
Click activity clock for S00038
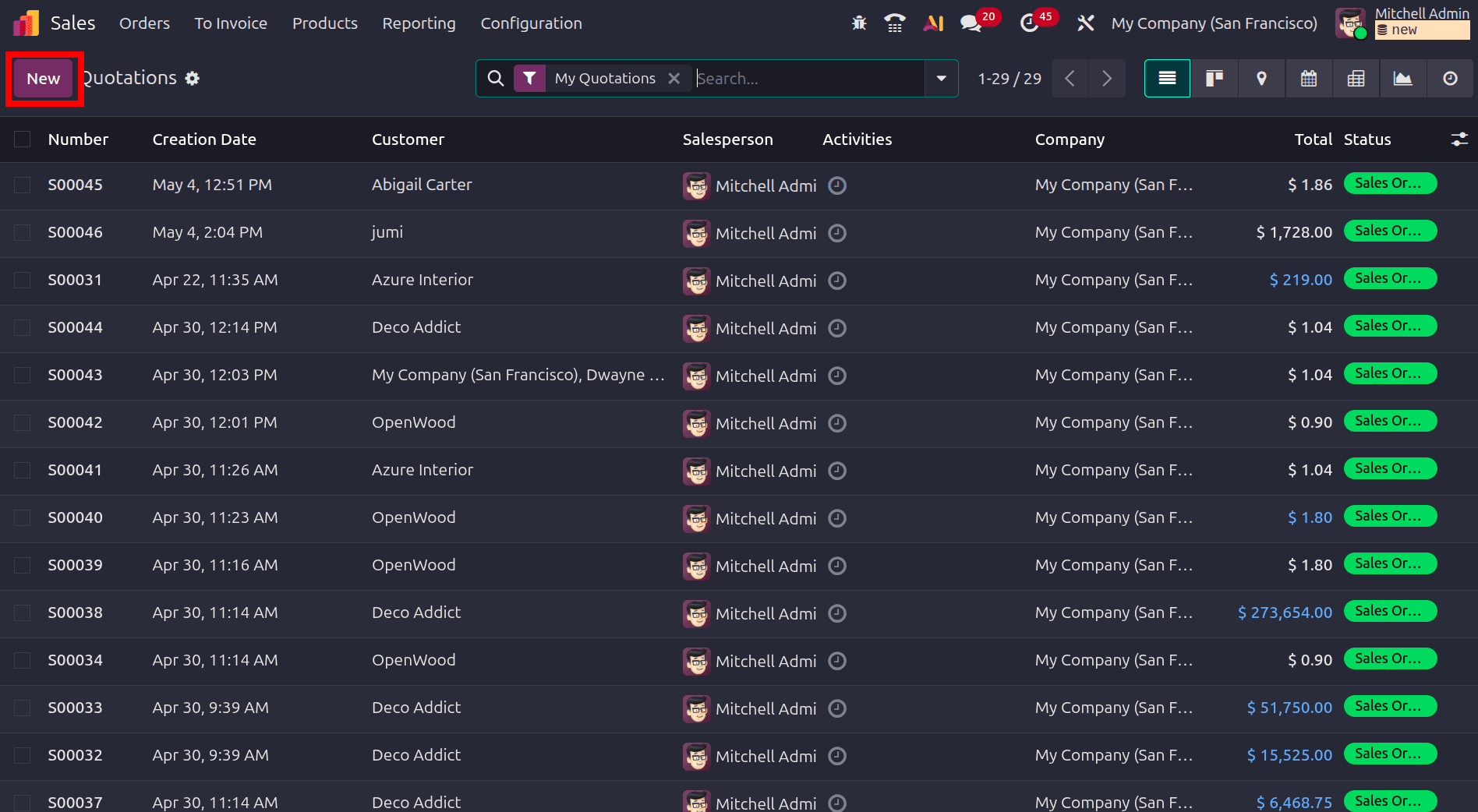(837, 613)
